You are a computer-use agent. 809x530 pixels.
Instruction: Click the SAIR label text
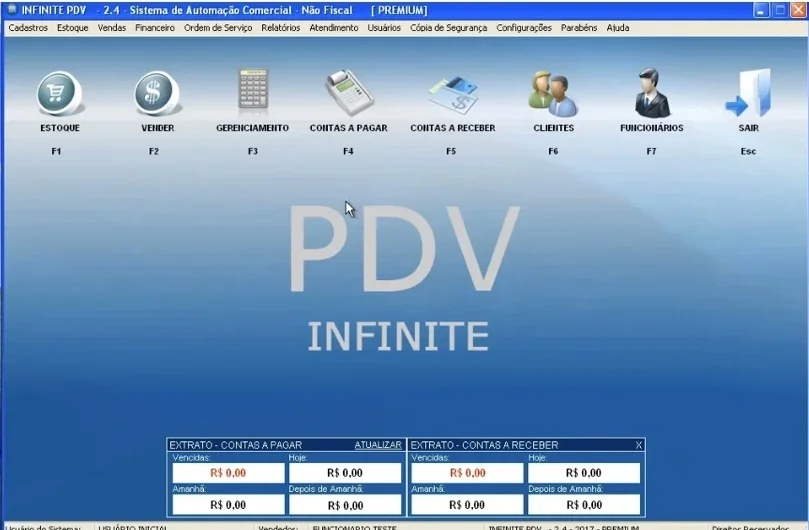[x=748, y=128]
